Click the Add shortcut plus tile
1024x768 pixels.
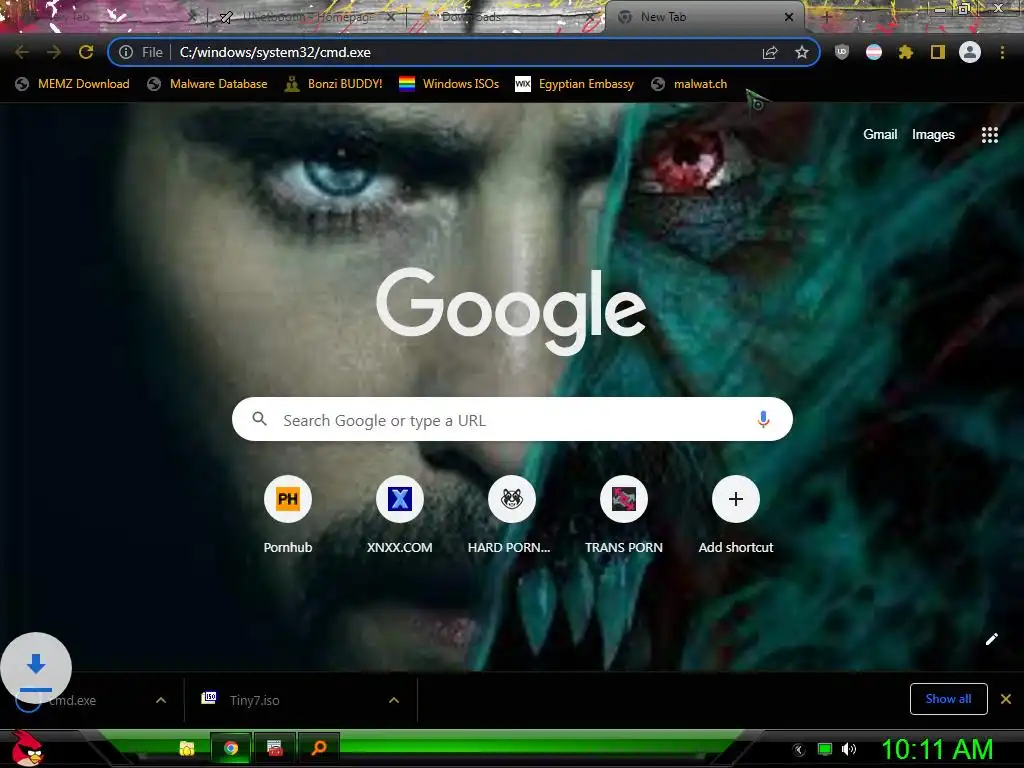click(x=735, y=499)
